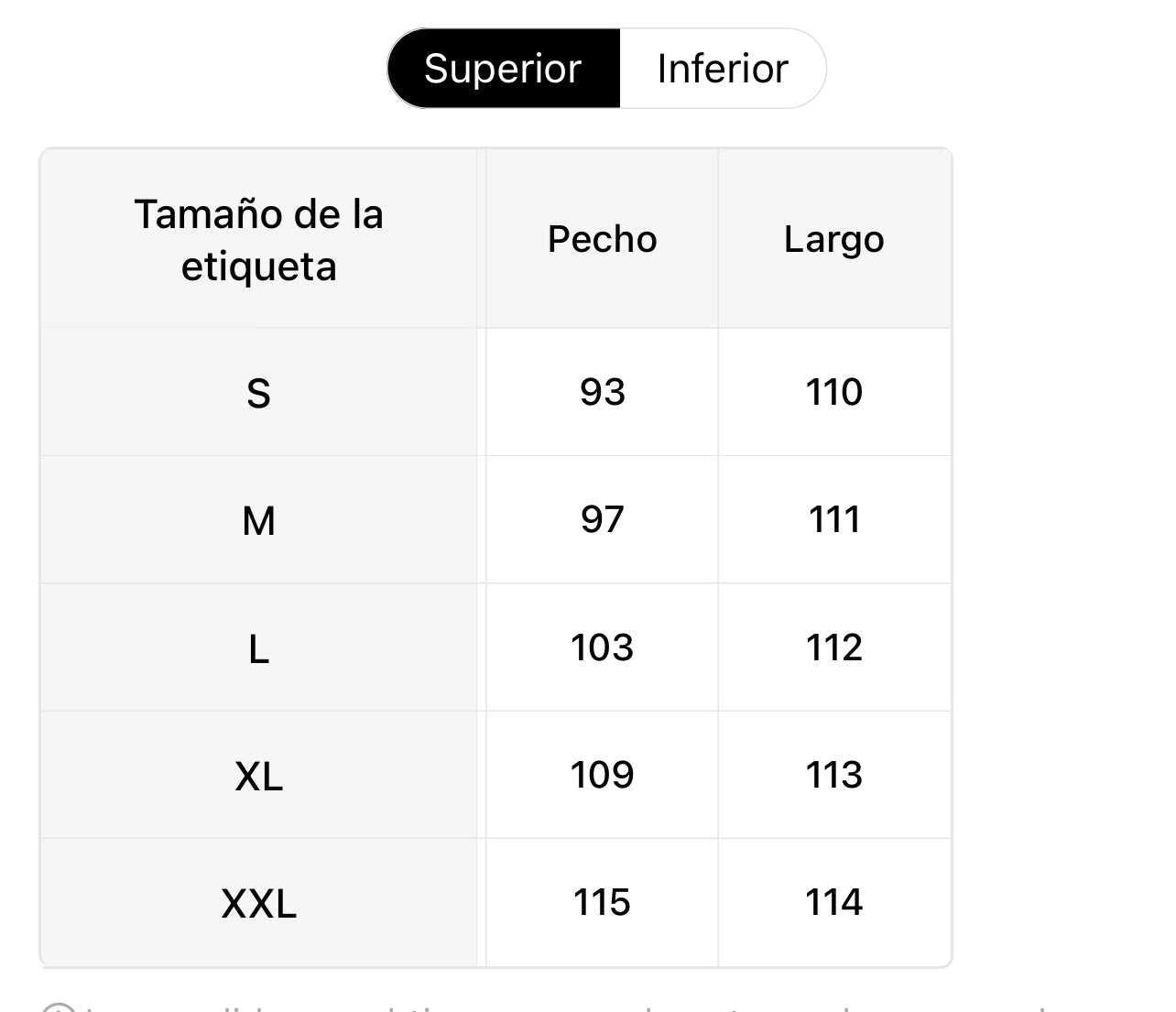Click the Pecho column header

pos(602,240)
